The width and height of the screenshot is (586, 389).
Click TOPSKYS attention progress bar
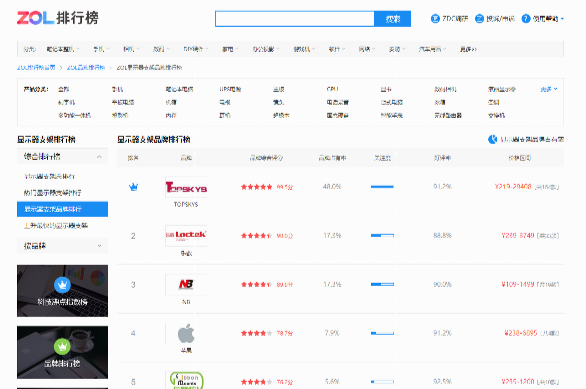[382, 186]
